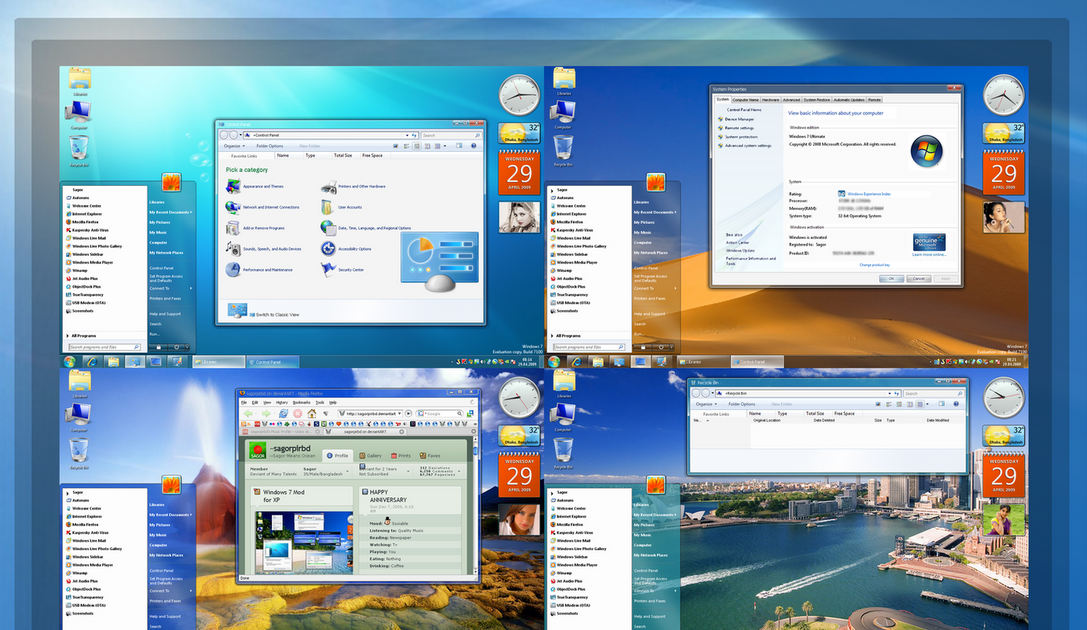Image resolution: width=1087 pixels, height=630 pixels.
Task: Open the User Accounts icon
Action: point(328,207)
